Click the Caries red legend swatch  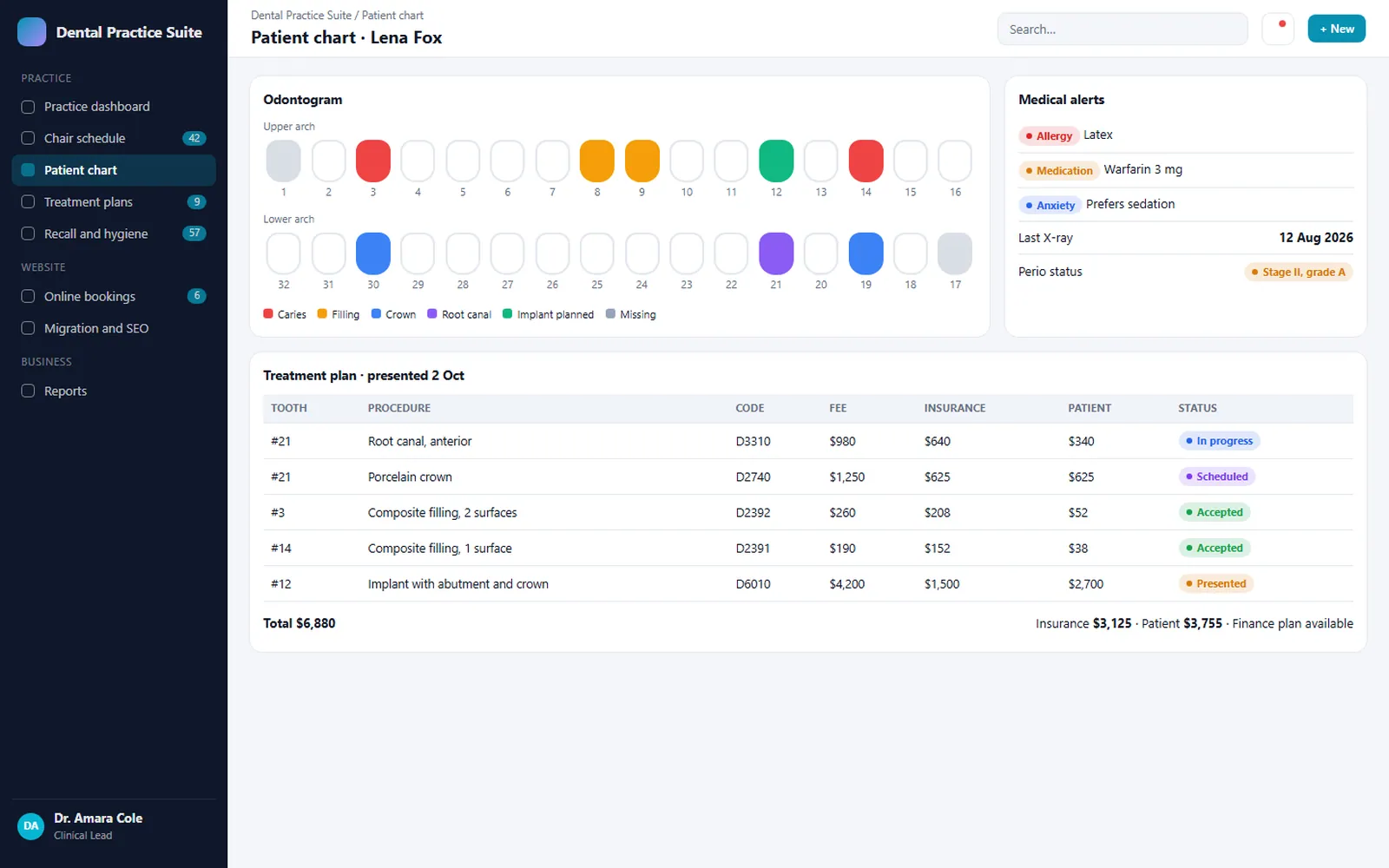pyautogui.click(x=268, y=314)
